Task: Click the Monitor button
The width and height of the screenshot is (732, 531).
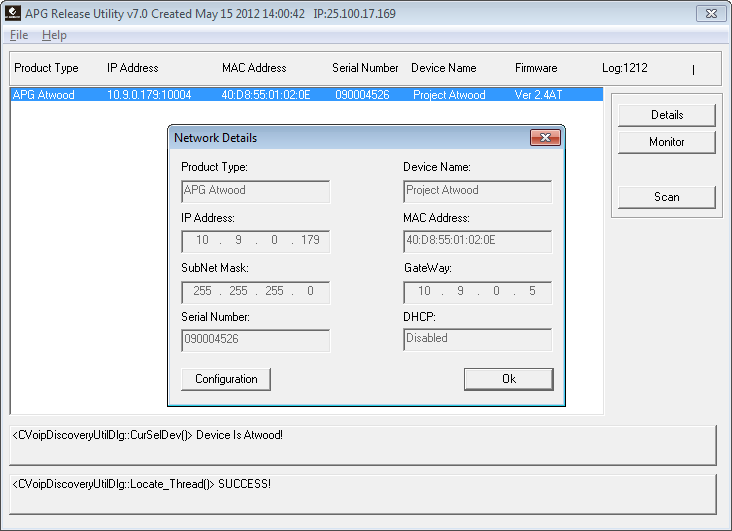Action: (667, 142)
